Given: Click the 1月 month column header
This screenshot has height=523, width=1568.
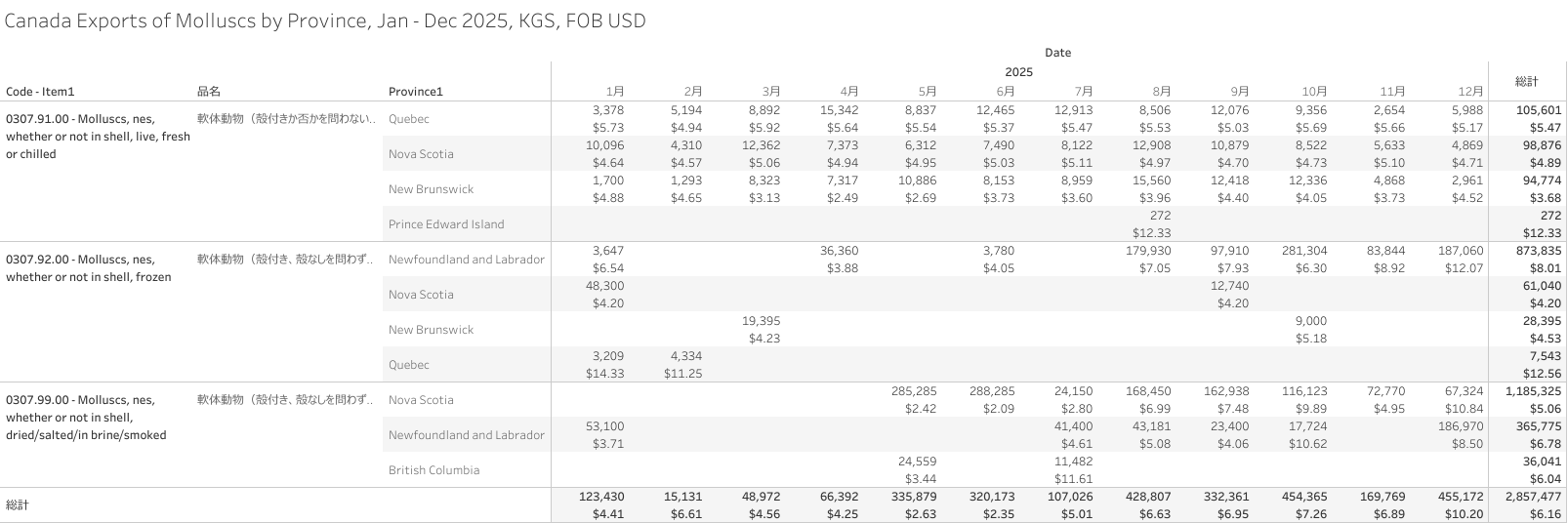Looking at the screenshot, I should click(x=614, y=92).
